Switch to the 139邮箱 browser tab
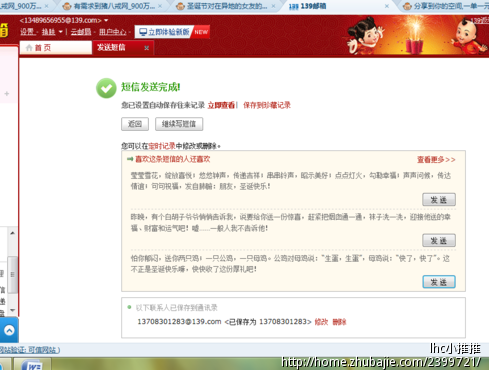 337,6
